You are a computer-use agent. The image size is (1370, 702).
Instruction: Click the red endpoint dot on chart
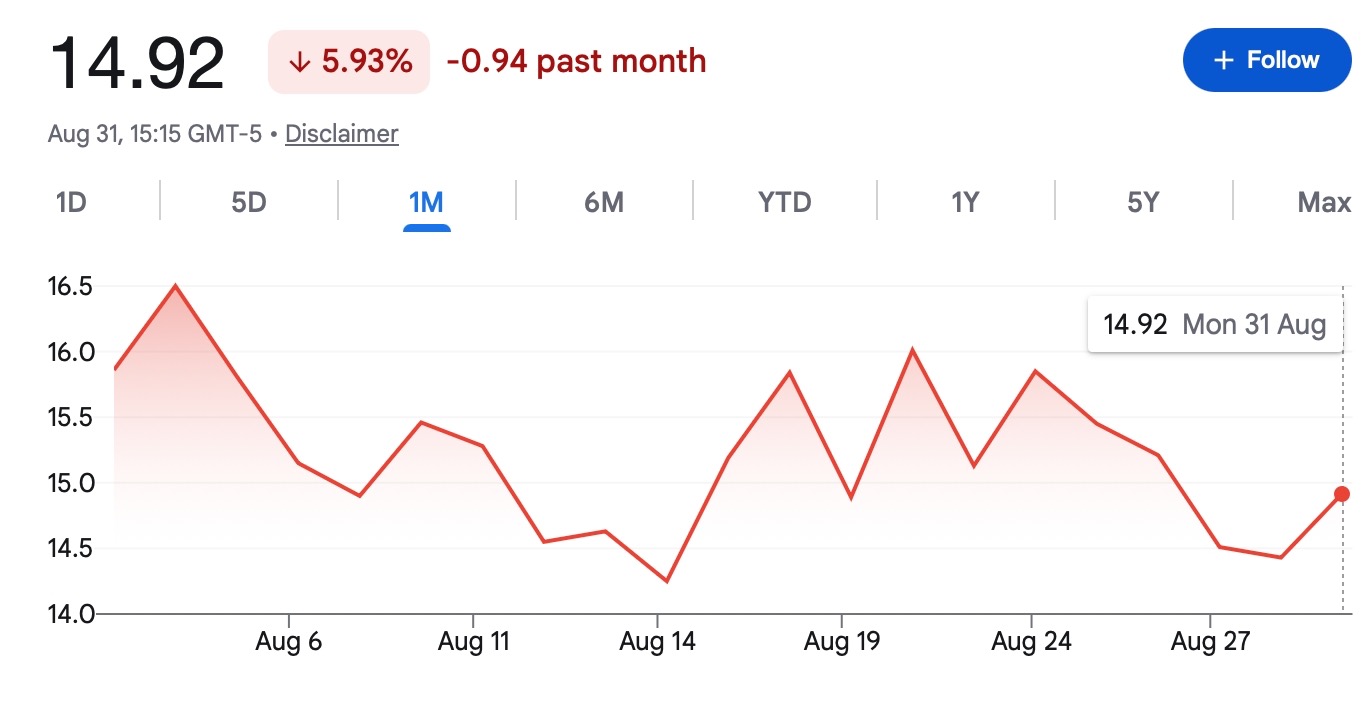(1342, 494)
